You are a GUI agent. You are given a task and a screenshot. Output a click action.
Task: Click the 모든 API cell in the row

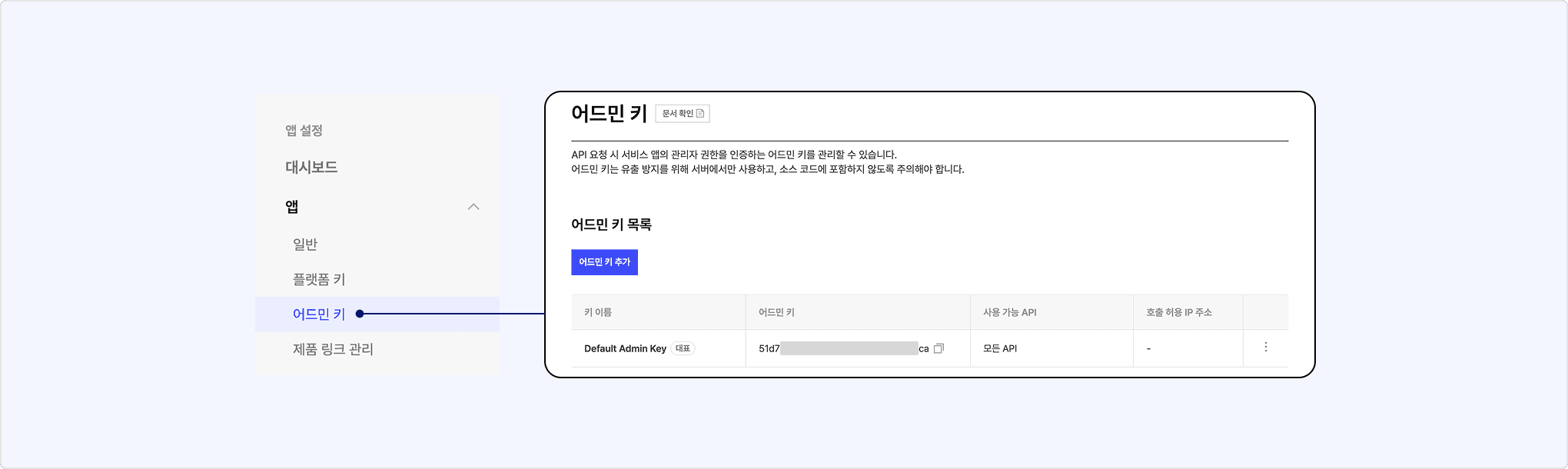click(x=1000, y=349)
